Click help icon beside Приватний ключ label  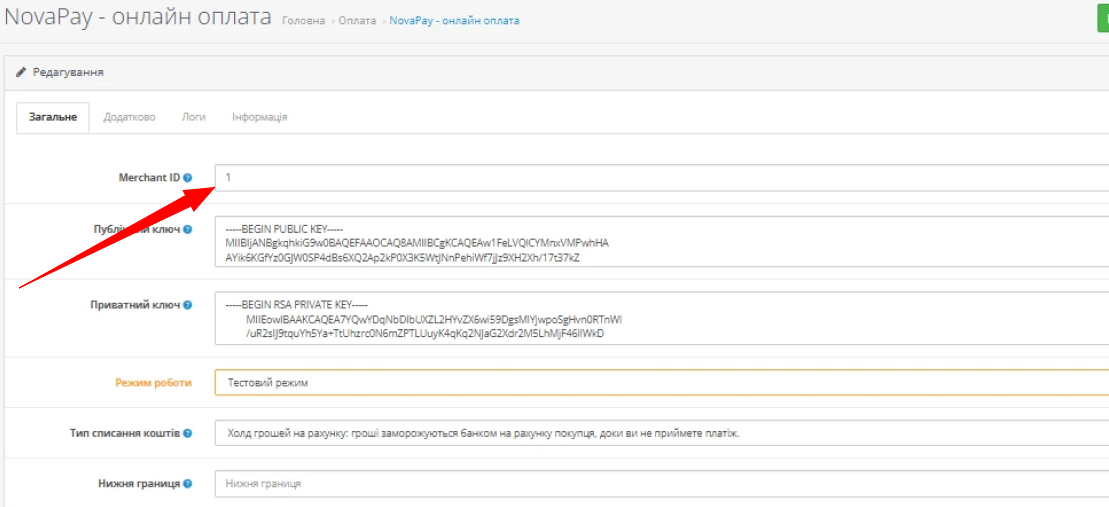pos(188,305)
